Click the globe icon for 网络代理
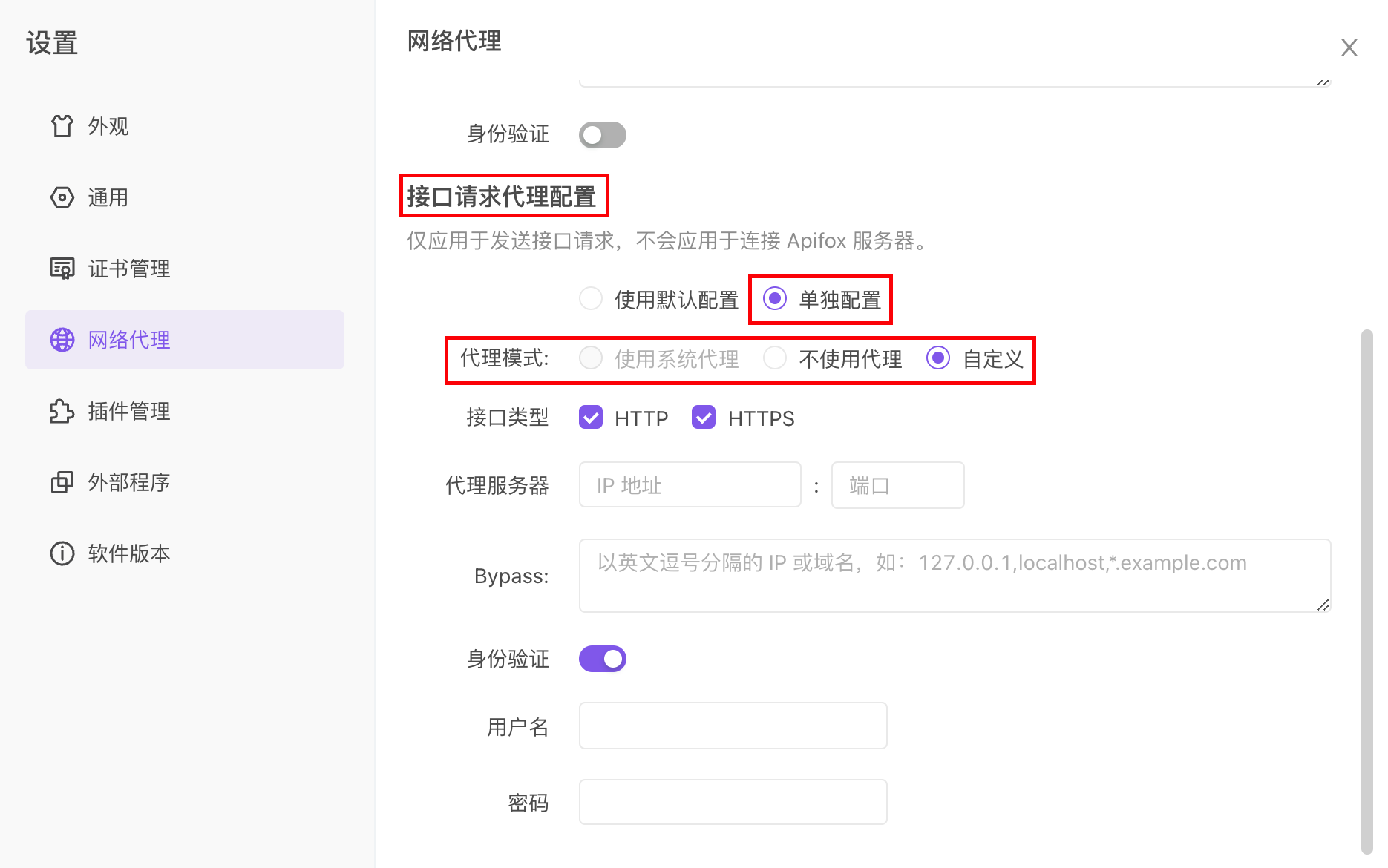Viewport: 1388px width, 868px height. (62, 340)
